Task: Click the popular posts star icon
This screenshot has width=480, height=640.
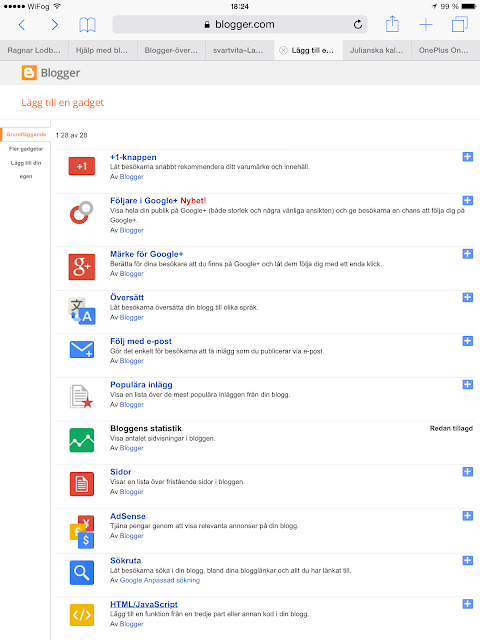Action: (x=82, y=397)
